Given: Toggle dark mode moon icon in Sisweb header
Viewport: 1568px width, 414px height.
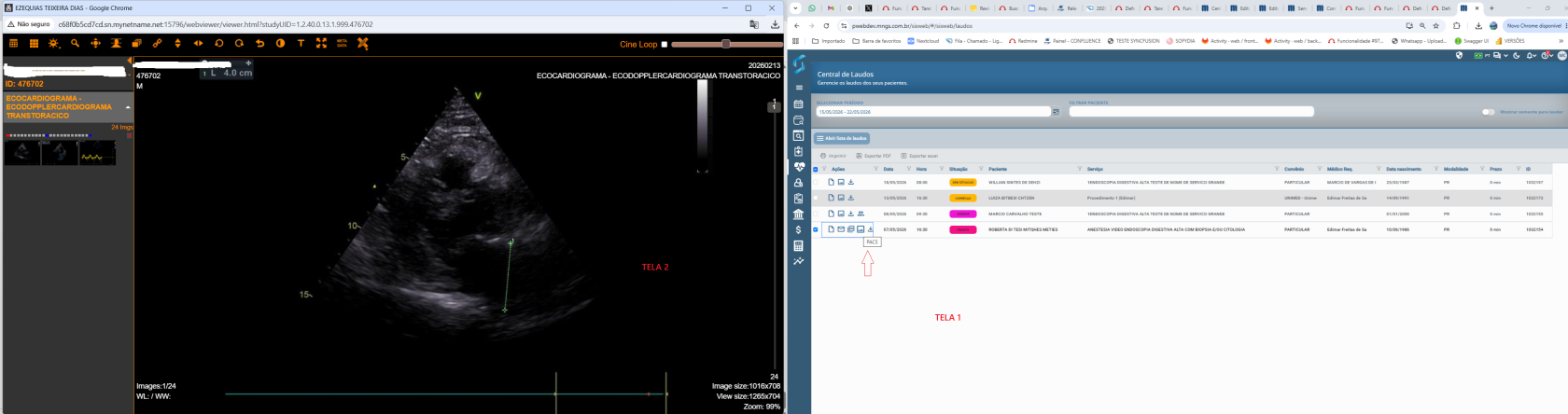Looking at the screenshot, I should point(1517,55).
